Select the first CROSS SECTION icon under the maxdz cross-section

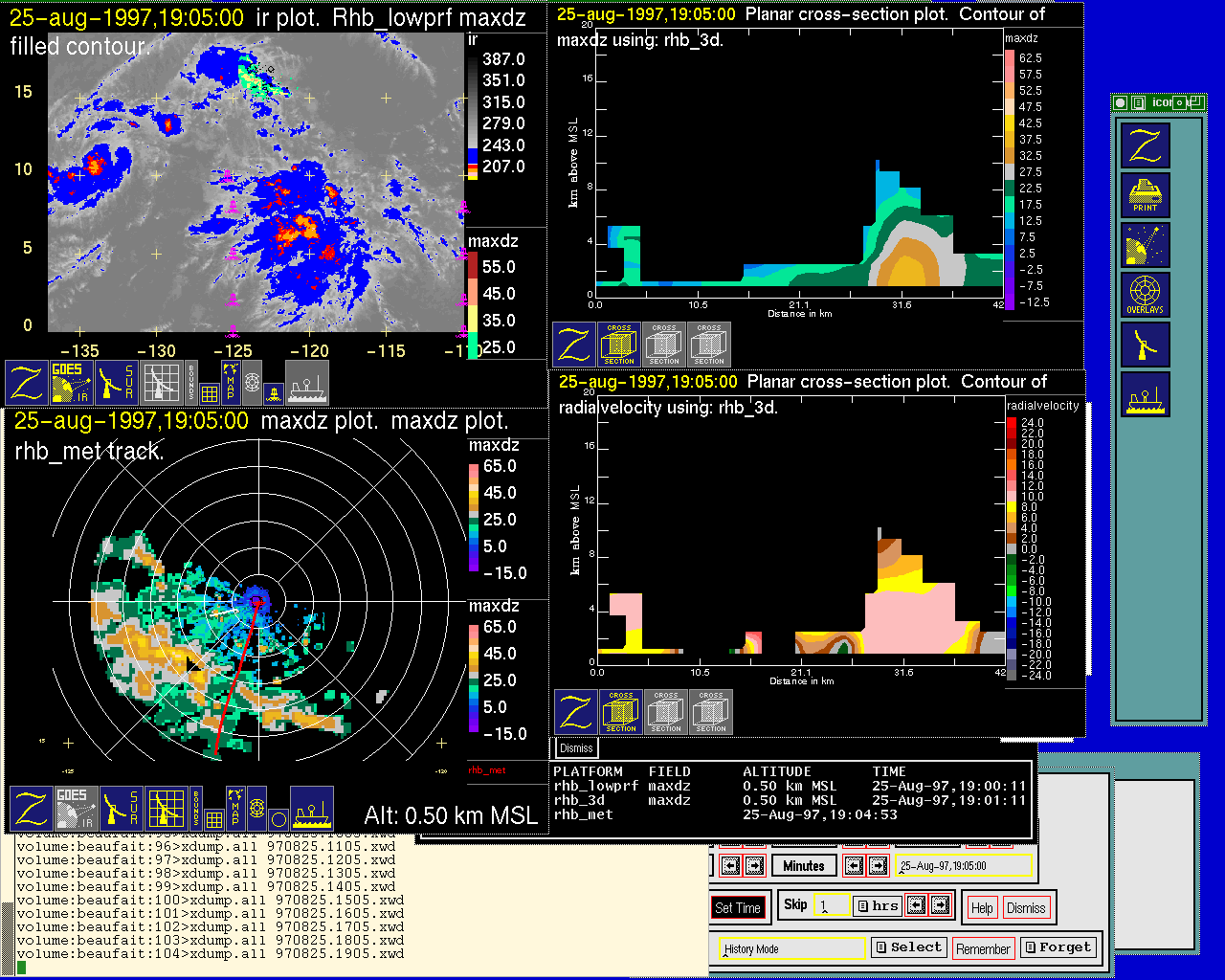click(x=619, y=345)
